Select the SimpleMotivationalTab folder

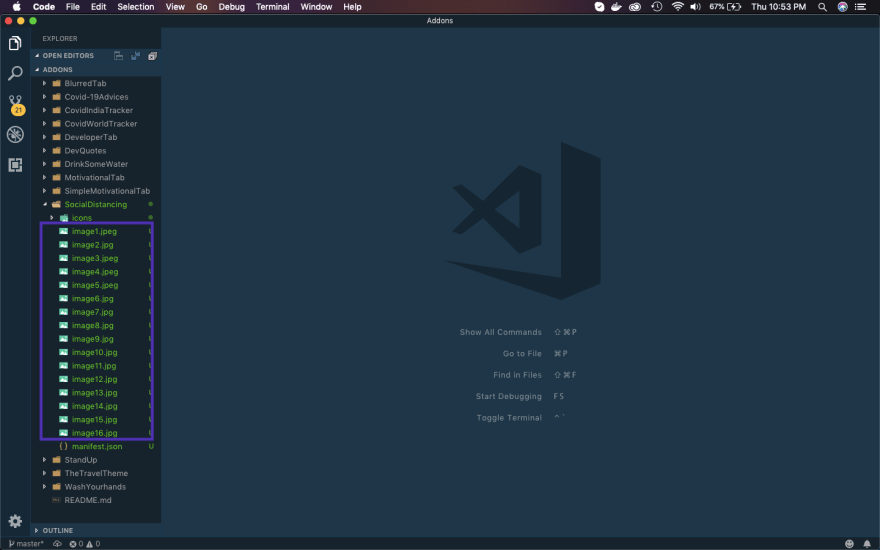click(107, 191)
